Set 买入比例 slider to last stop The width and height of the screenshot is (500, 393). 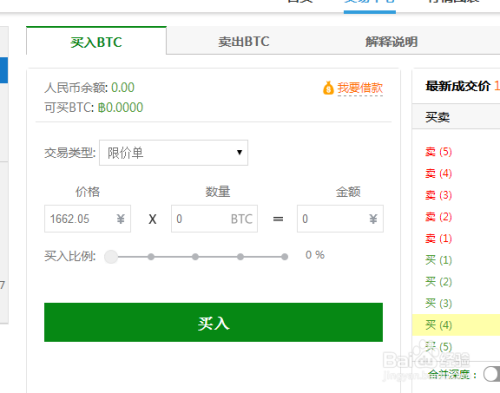point(284,257)
